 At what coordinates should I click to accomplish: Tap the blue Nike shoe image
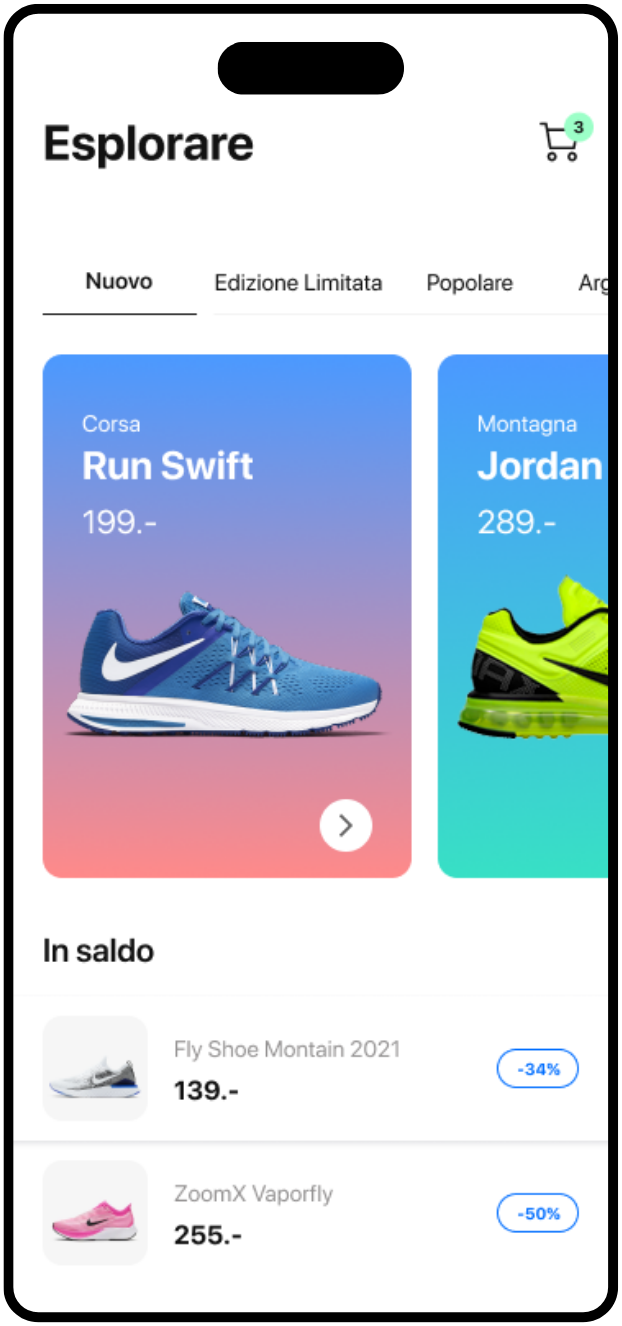coord(225,664)
